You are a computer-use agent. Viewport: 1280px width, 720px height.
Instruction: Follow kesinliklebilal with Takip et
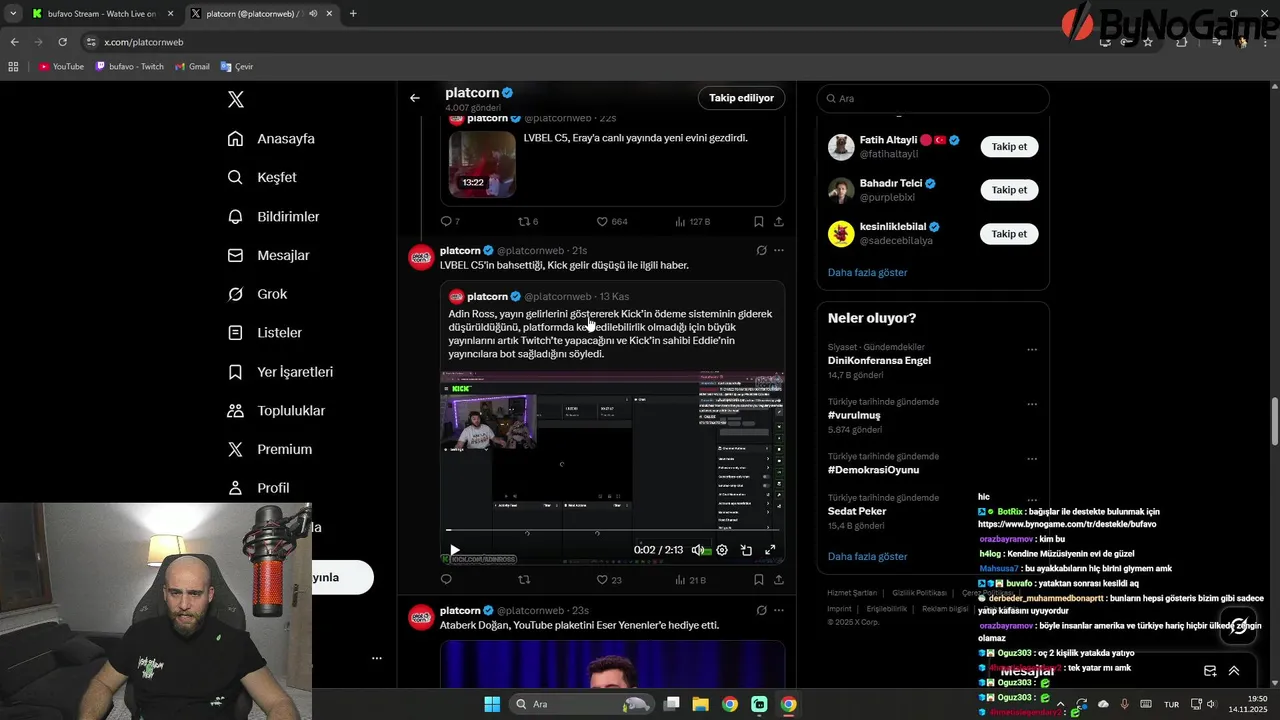pos(1009,234)
